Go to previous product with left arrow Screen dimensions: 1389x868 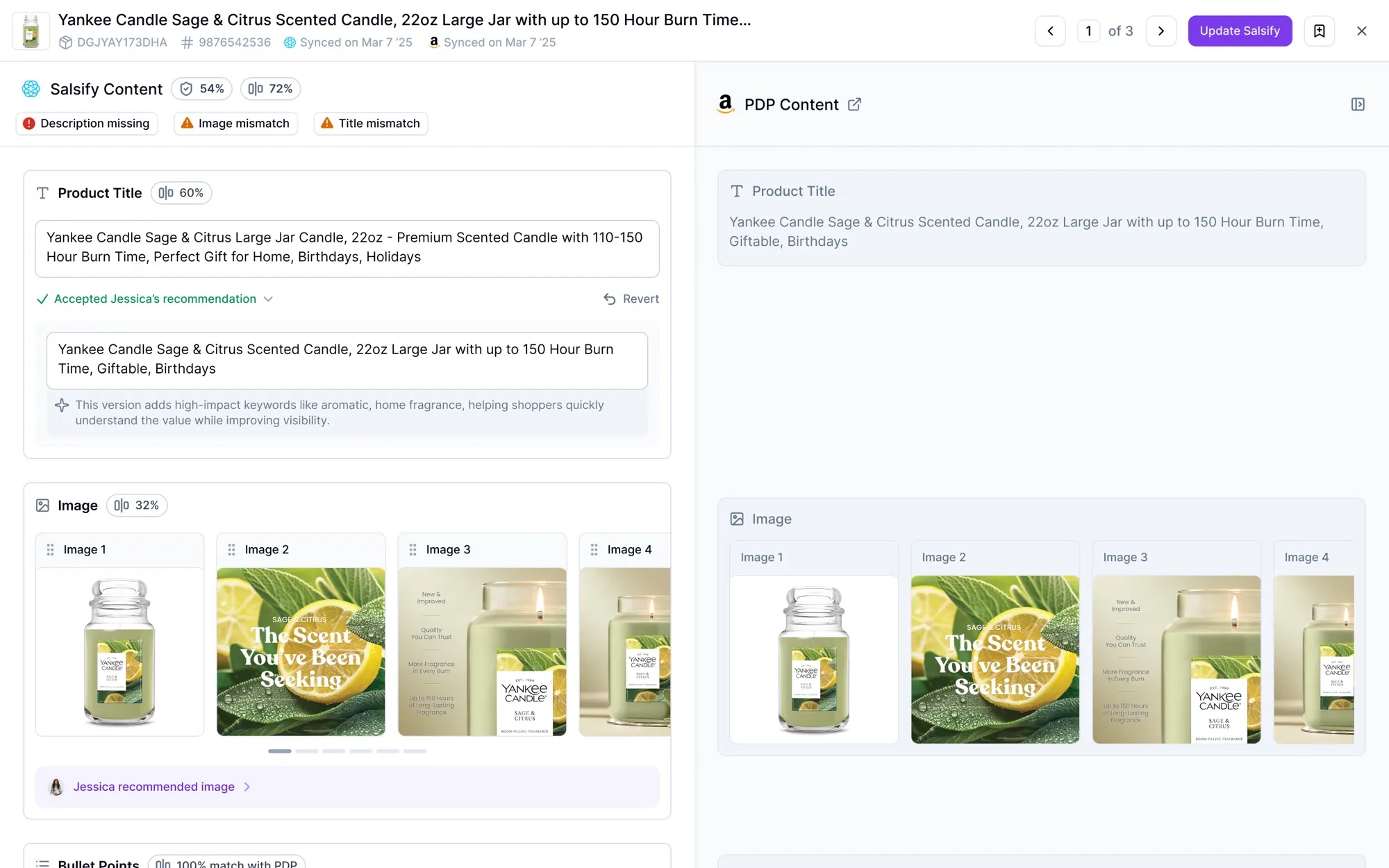pyautogui.click(x=1050, y=31)
